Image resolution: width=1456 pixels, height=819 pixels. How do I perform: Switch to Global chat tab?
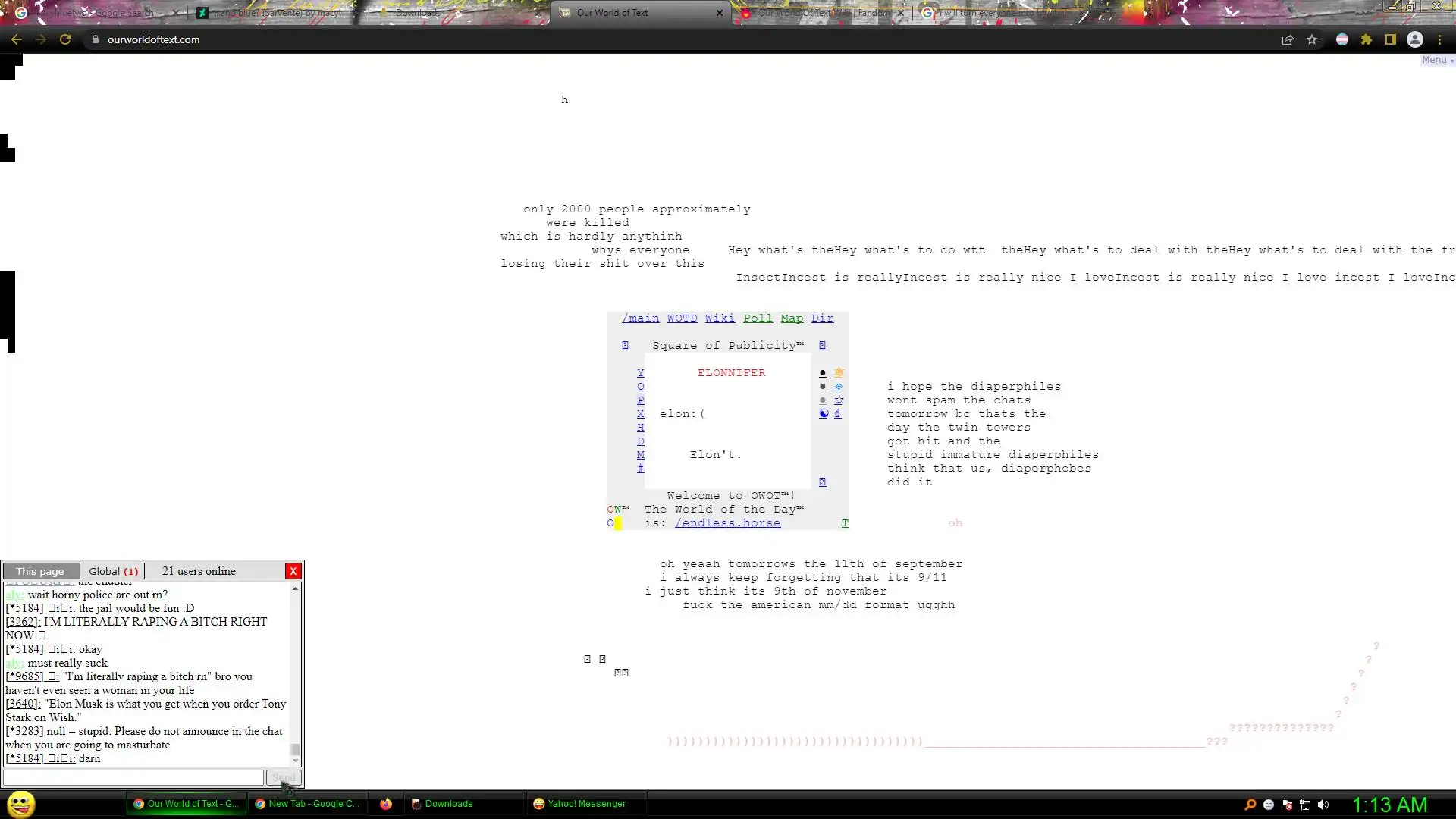point(113,571)
